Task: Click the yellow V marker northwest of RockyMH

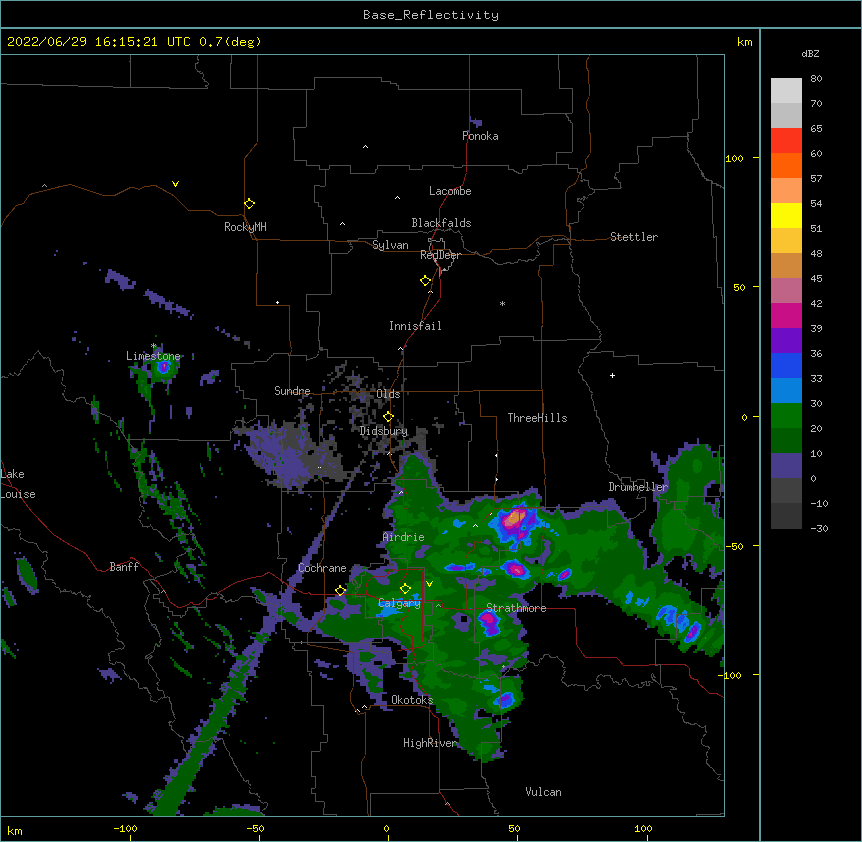Action: click(175, 184)
